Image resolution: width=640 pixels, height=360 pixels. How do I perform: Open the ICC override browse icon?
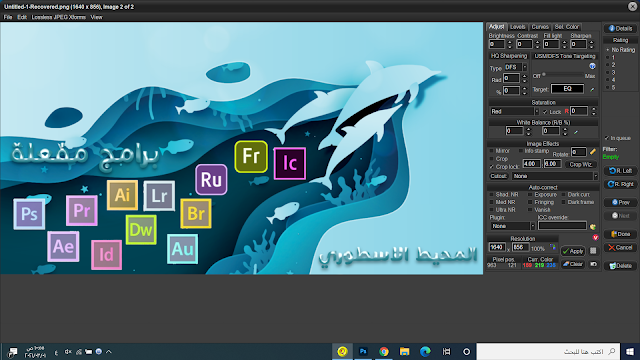[x=593, y=226]
